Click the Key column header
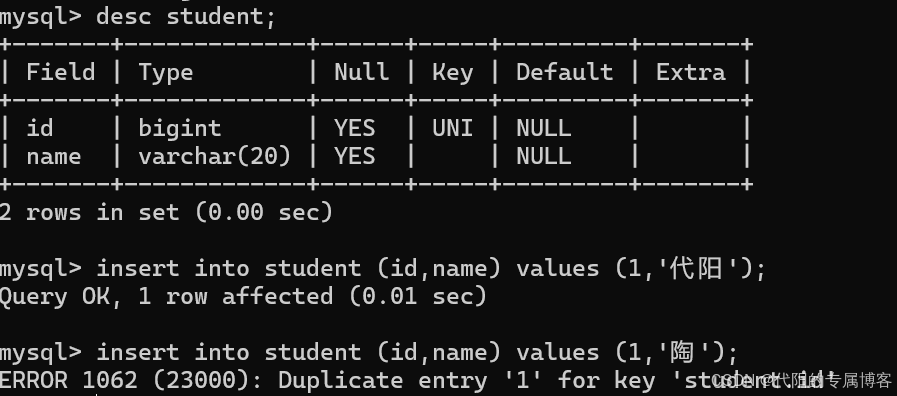Screen dimensions: 897x396 (x=453, y=73)
